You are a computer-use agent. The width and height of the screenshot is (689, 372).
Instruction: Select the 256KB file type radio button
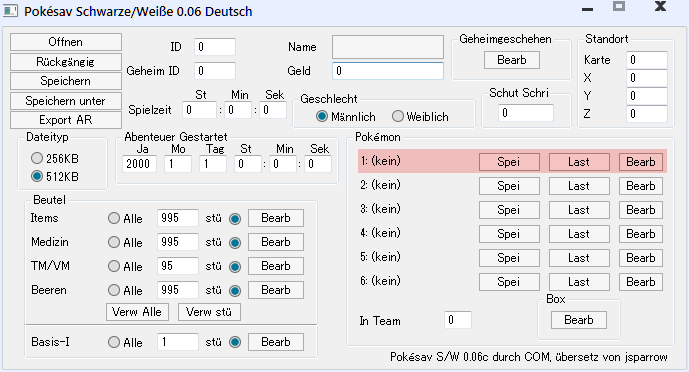37,158
